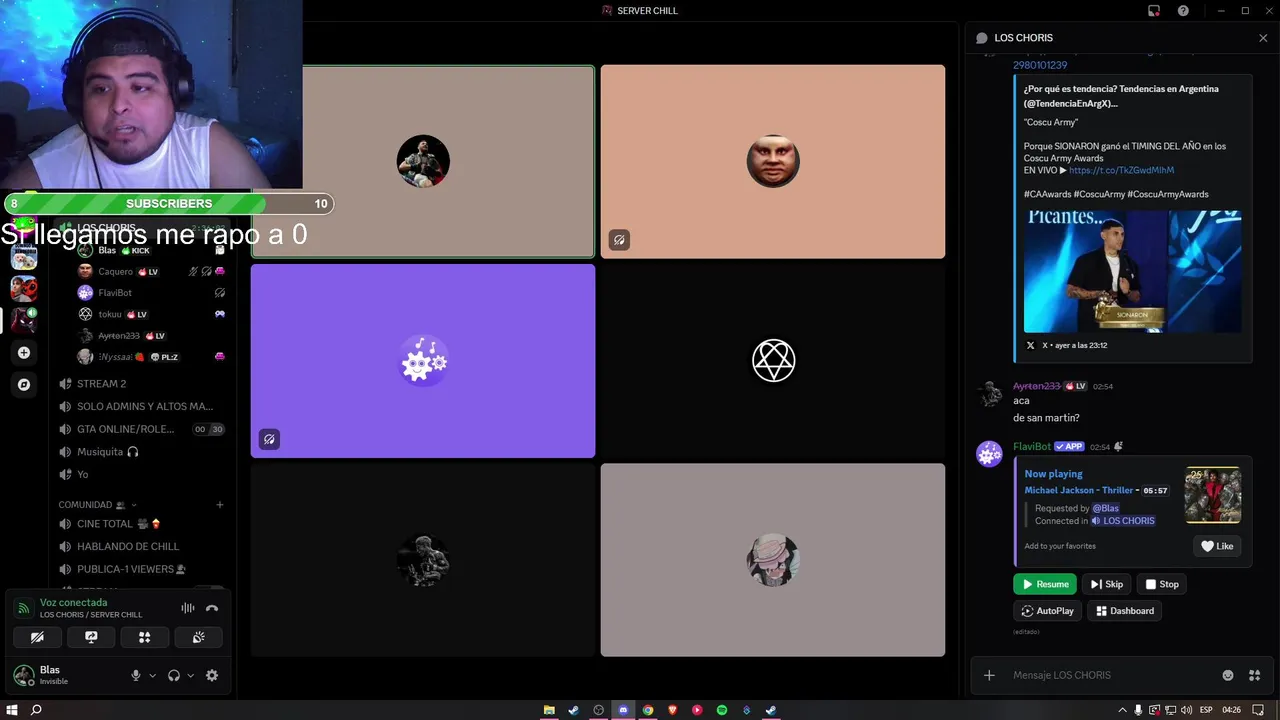The height and width of the screenshot is (720, 1280).
Task: Open the Thriller album cover thumbnail
Action: coord(1213,495)
